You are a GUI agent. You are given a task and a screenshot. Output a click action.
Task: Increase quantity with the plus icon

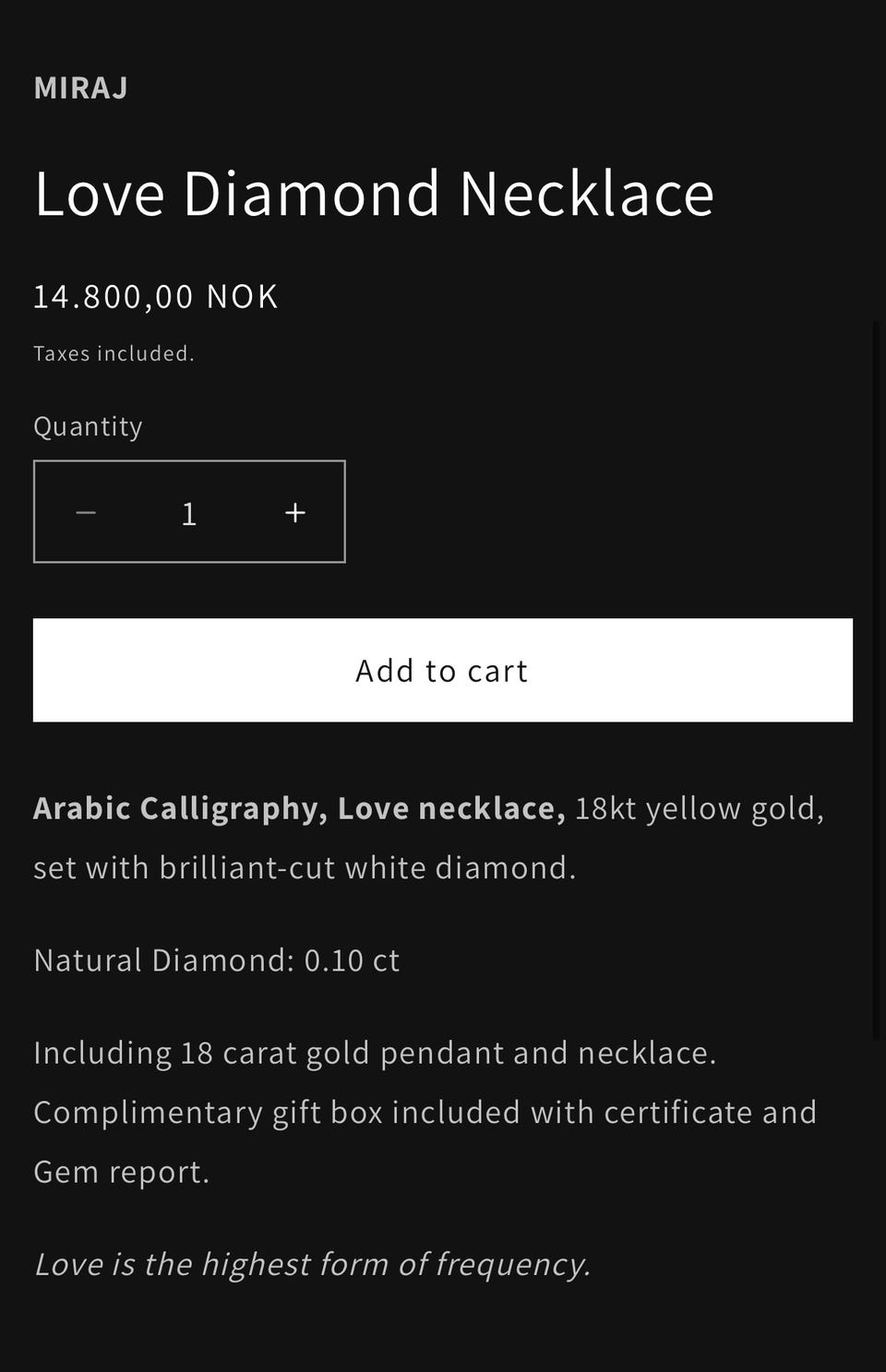[294, 512]
